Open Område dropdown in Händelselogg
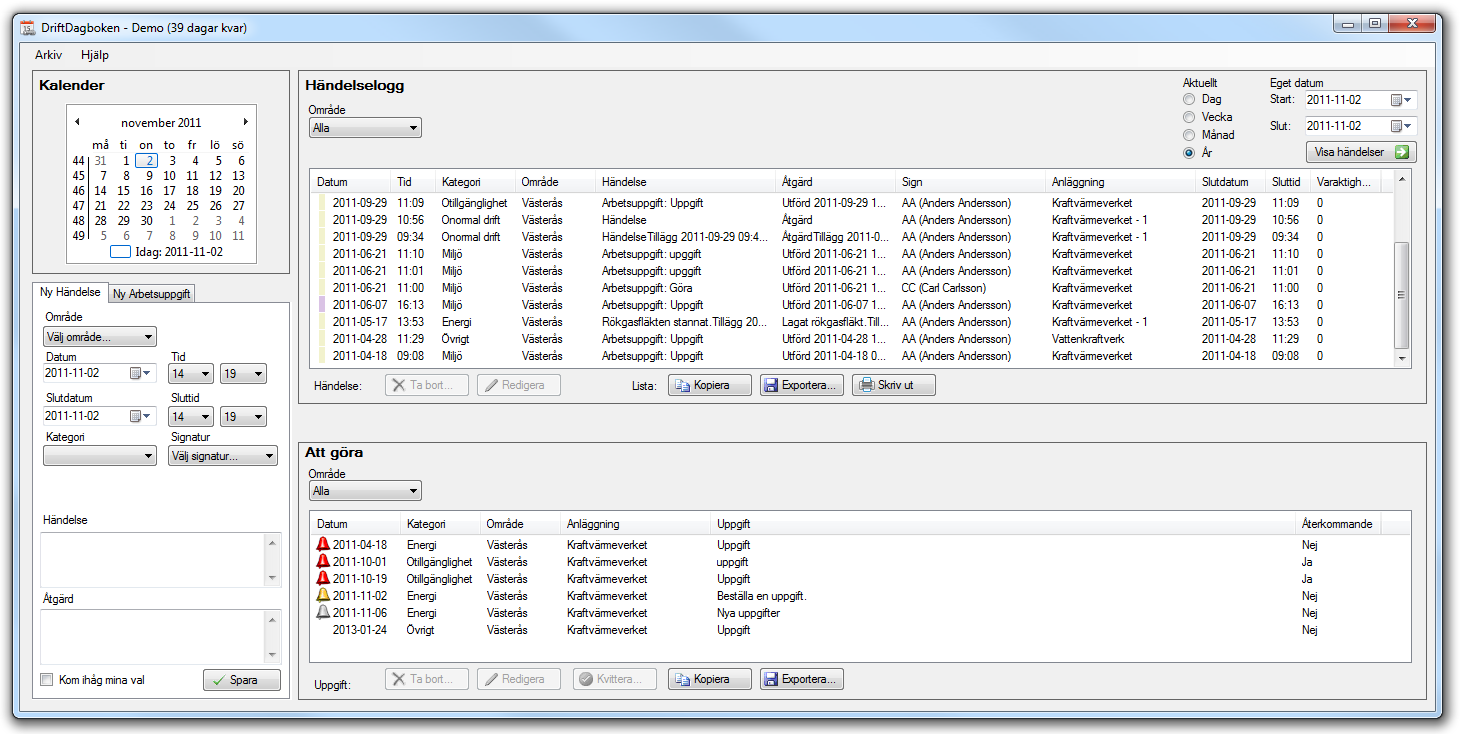Viewport: 1464px width, 734px height. click(365, 128)
